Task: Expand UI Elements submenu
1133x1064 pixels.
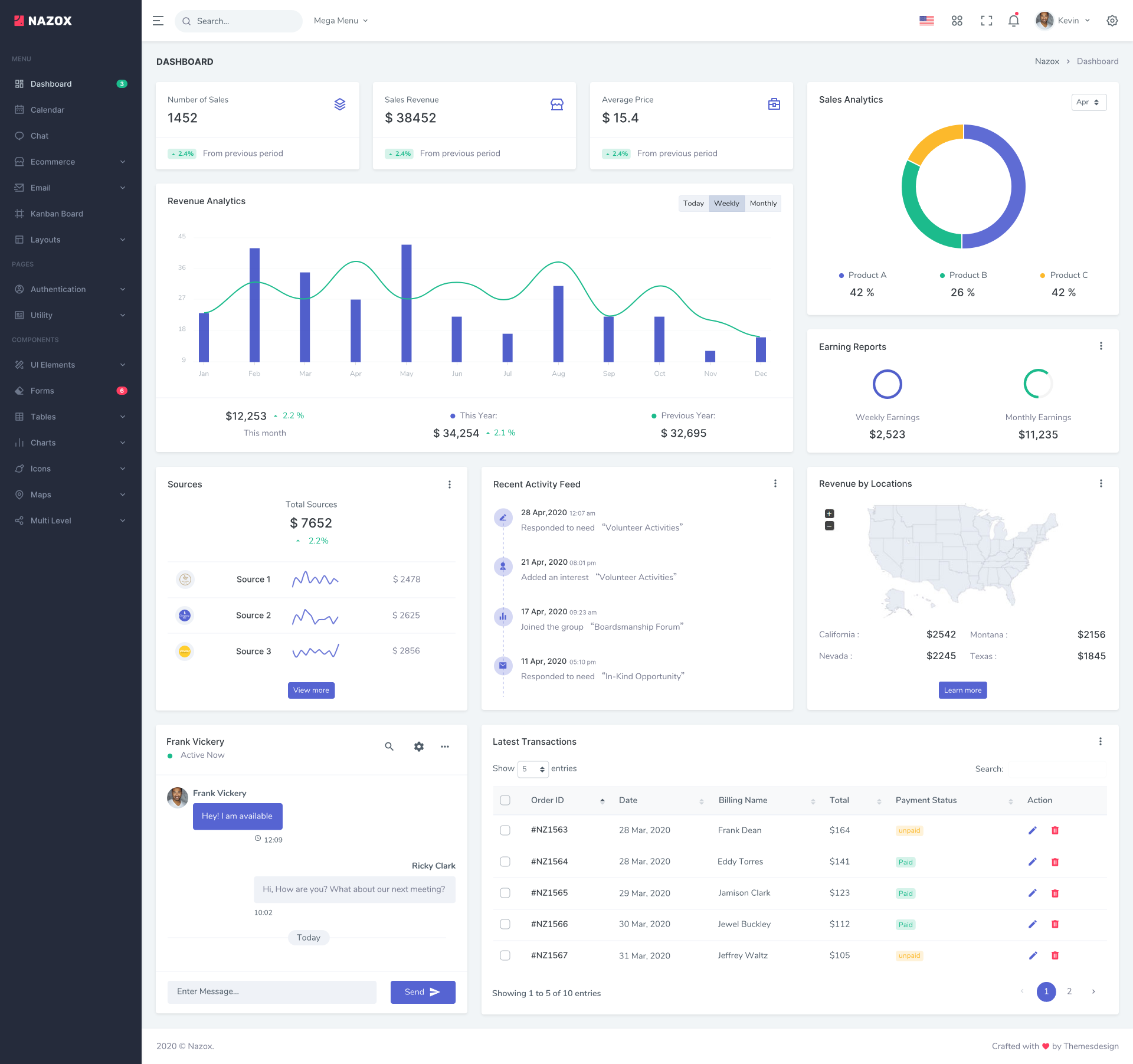Action: (71, 365)
